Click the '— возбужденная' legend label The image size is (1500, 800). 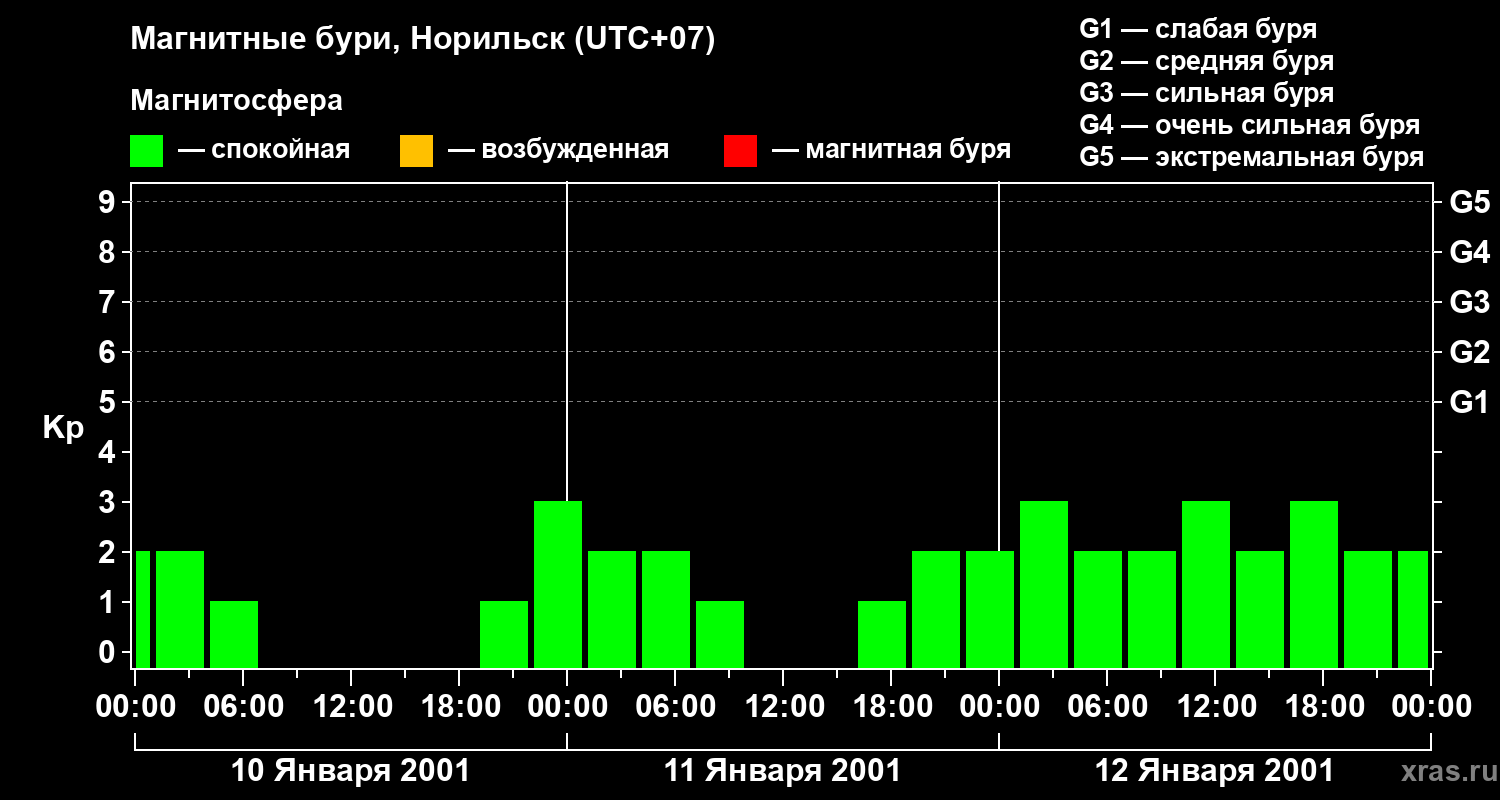(558, 150)
